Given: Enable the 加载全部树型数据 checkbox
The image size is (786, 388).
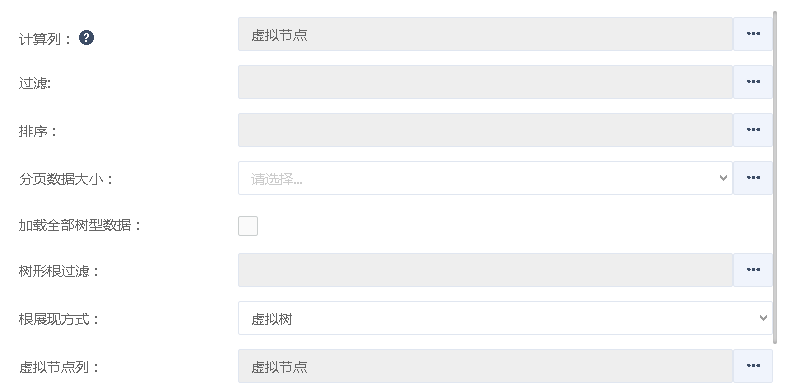Looking at the screenshot, I should 248,226.
